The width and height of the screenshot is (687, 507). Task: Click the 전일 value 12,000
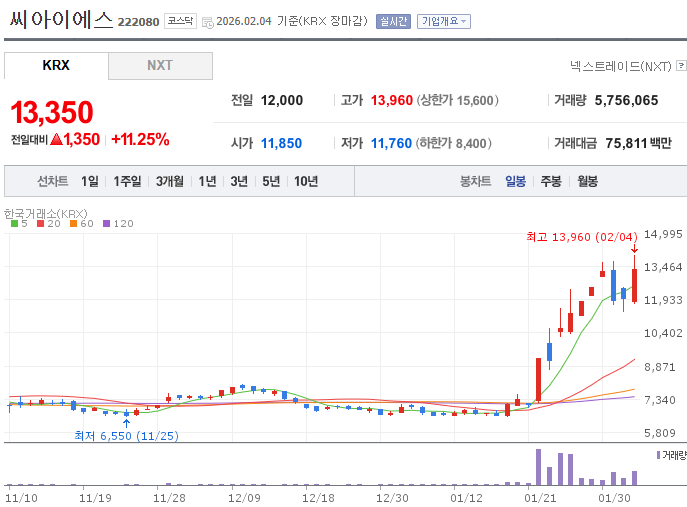(282, 100)
